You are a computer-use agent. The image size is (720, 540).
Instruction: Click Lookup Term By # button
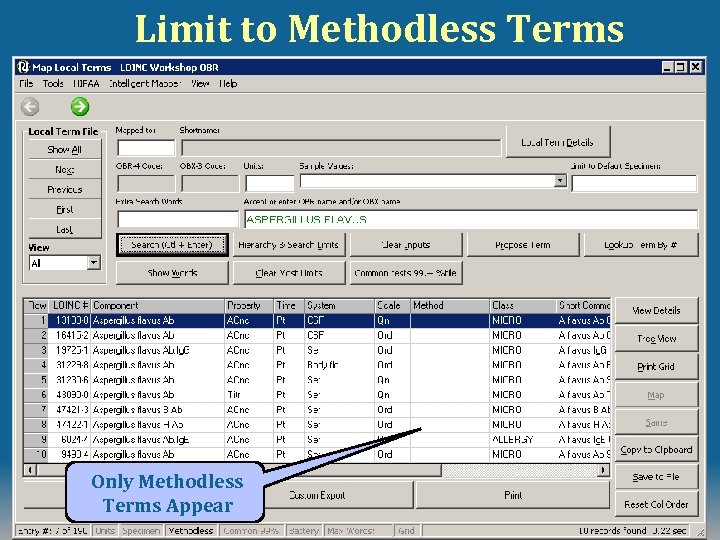641,245
